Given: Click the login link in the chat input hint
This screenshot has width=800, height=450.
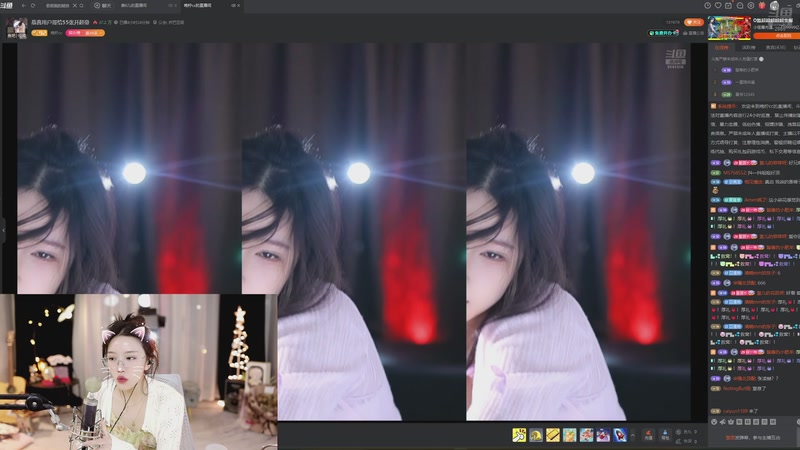Looking at the screenshot, I should [730, 438].
